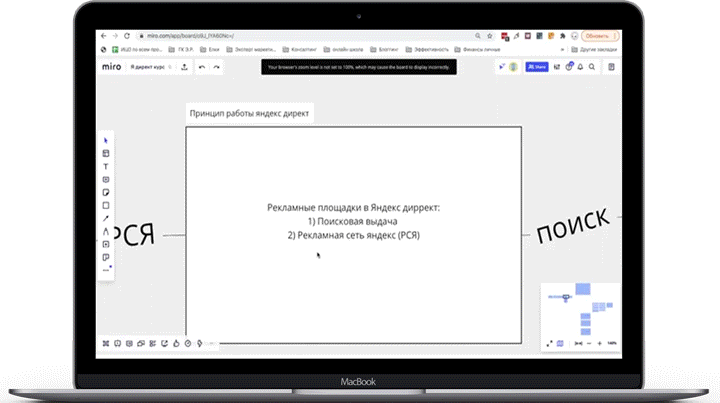Select the sticky note tool
The image size is (720, 403).
106,192
